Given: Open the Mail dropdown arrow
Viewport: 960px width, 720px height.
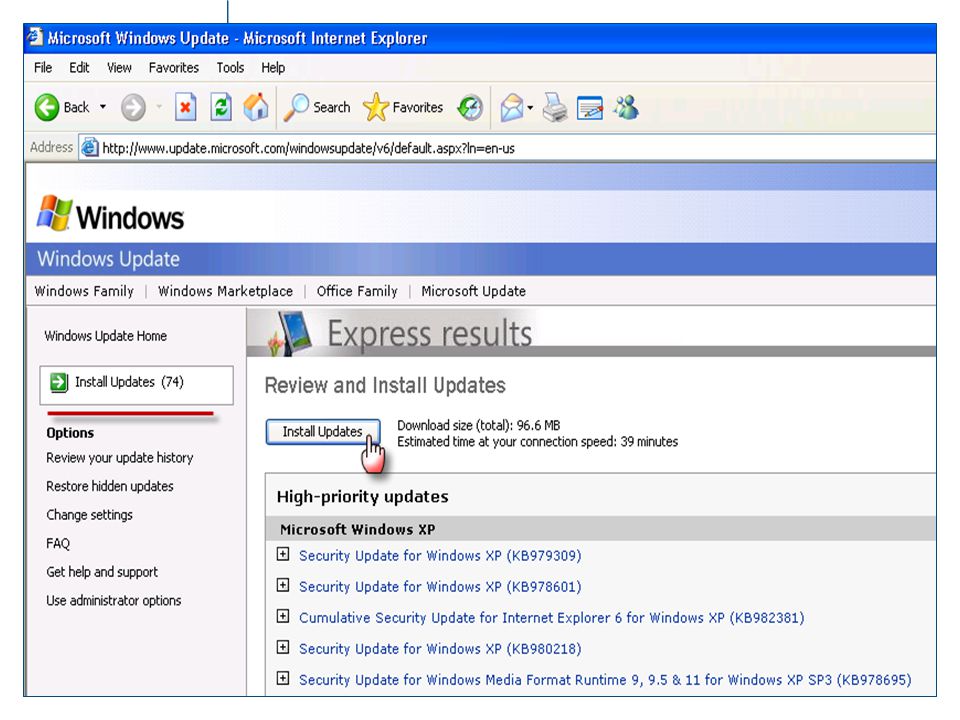Looking at the screenshot, I should tap(530, 108).
